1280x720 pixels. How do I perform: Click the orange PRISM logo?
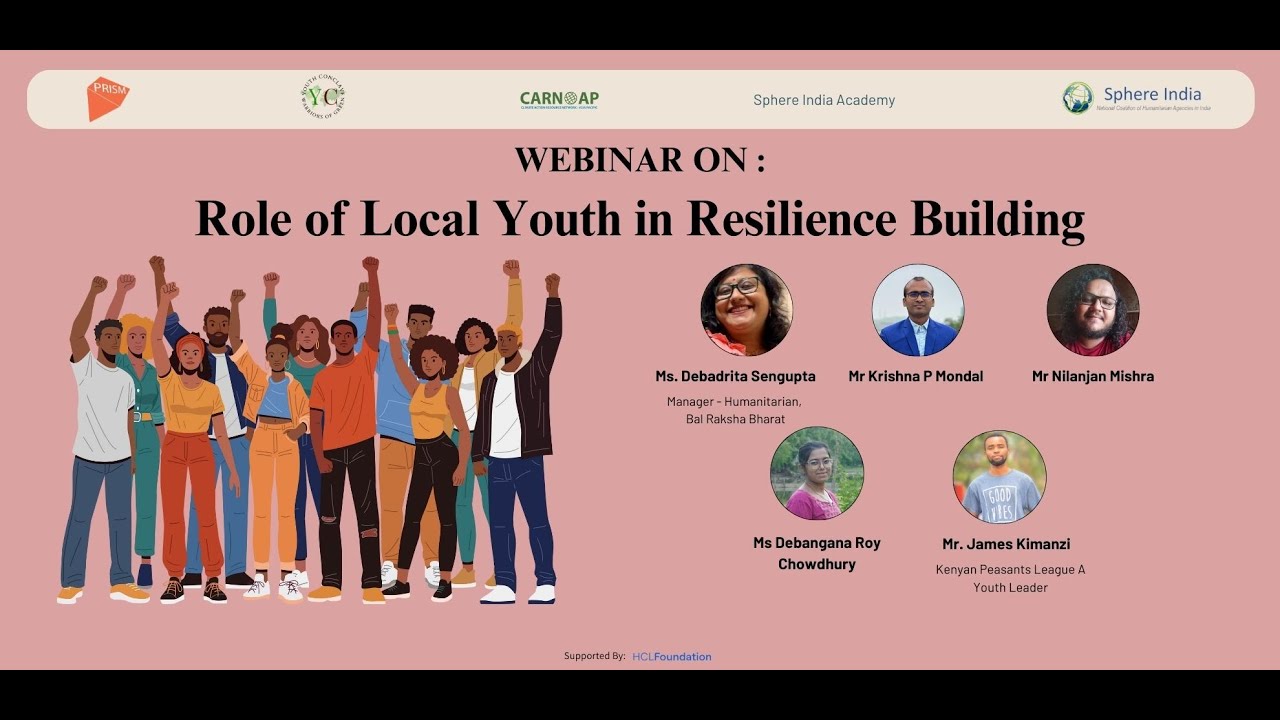(107, 99)
